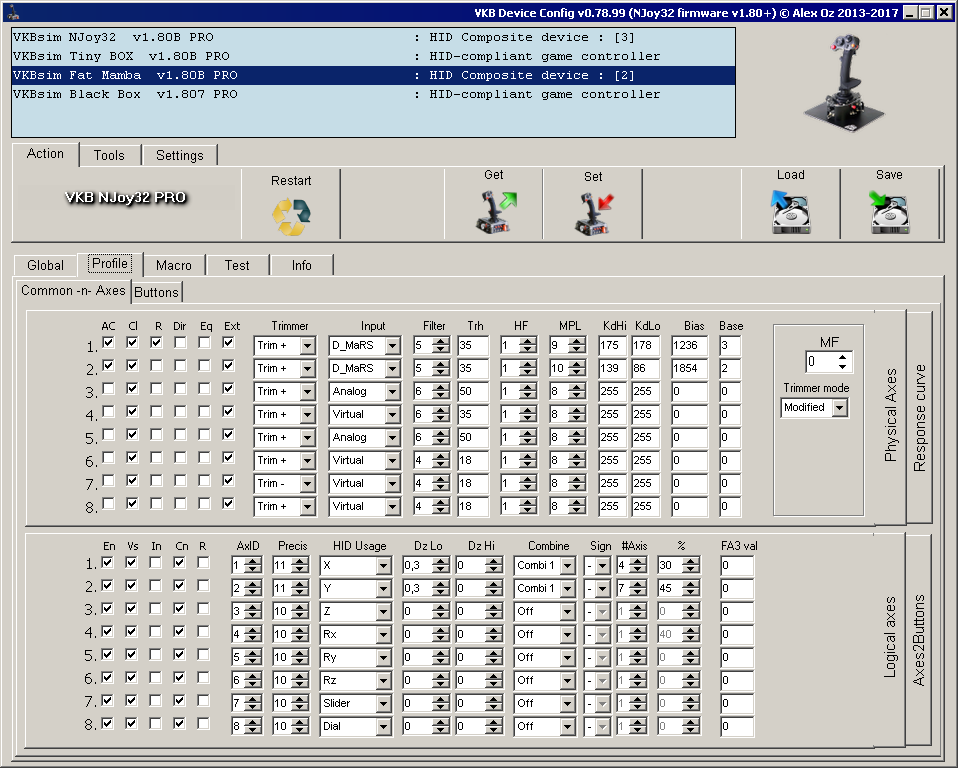The image size is (958, 768).
Task: Open the Response curve vertical tab
Action: click(919, 418)
